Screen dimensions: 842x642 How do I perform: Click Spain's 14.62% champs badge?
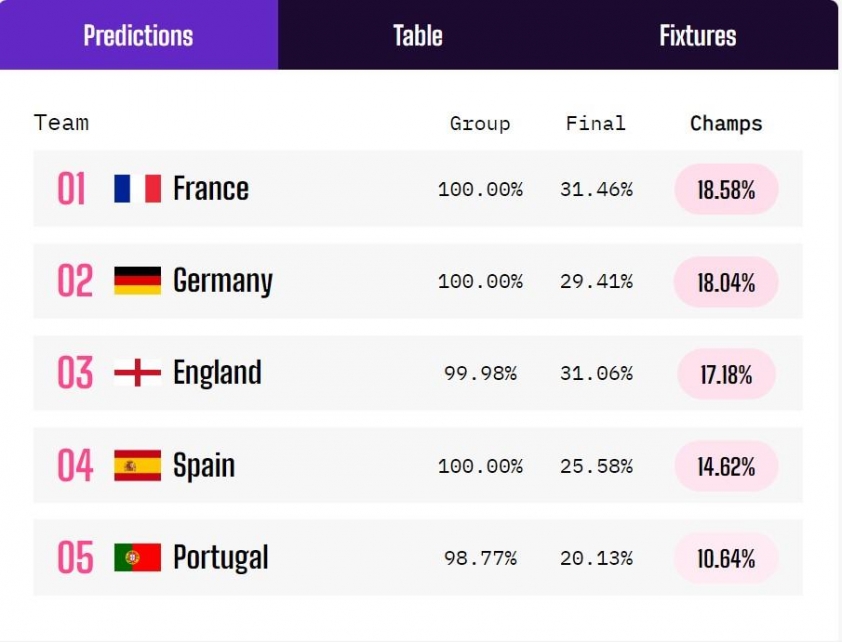pyautogui.click(x=726, y=466)
